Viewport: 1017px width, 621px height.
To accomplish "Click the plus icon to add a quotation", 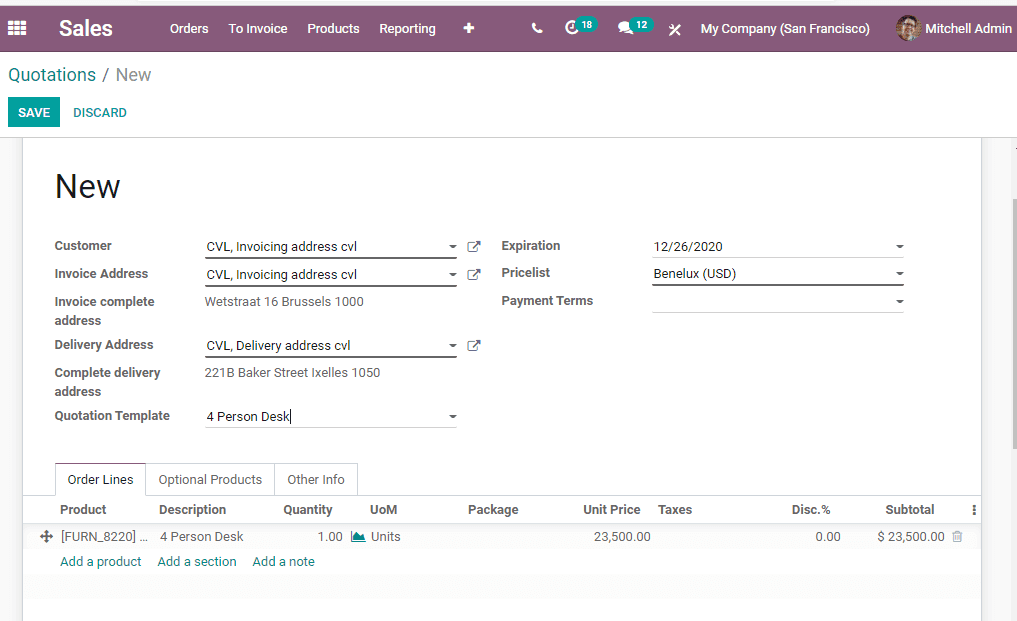I will pyautogui.click(x=468, y=28).
